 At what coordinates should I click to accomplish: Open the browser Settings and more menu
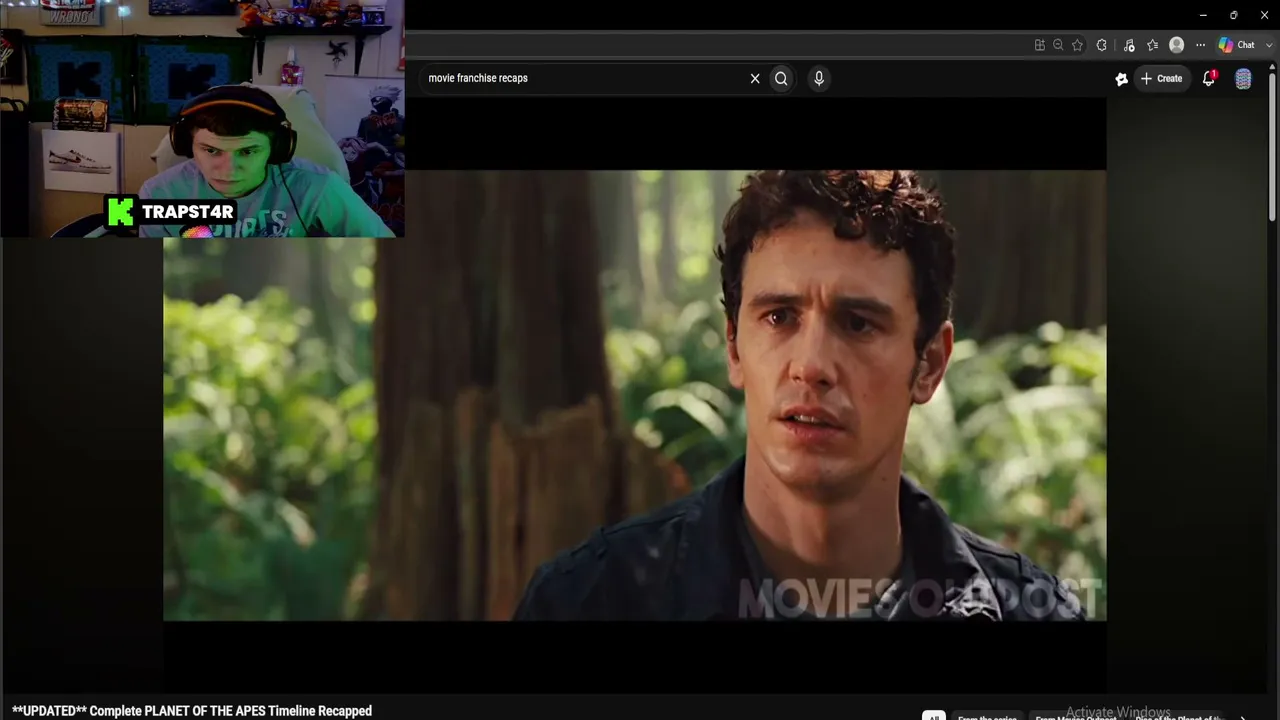point(1200,45)
